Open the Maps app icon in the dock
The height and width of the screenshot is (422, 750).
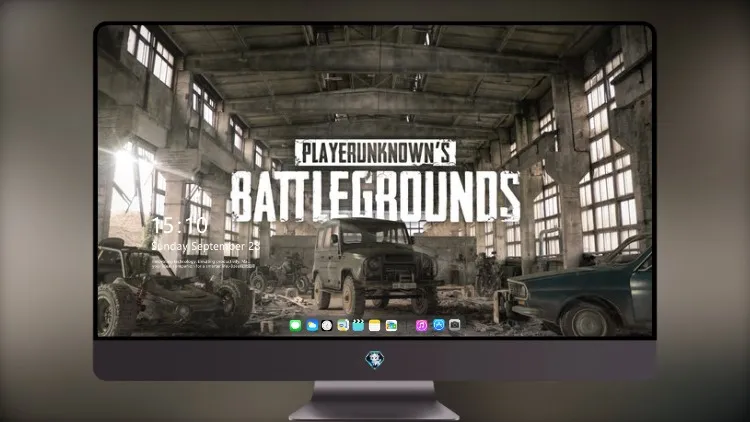(x=343, y=325)
